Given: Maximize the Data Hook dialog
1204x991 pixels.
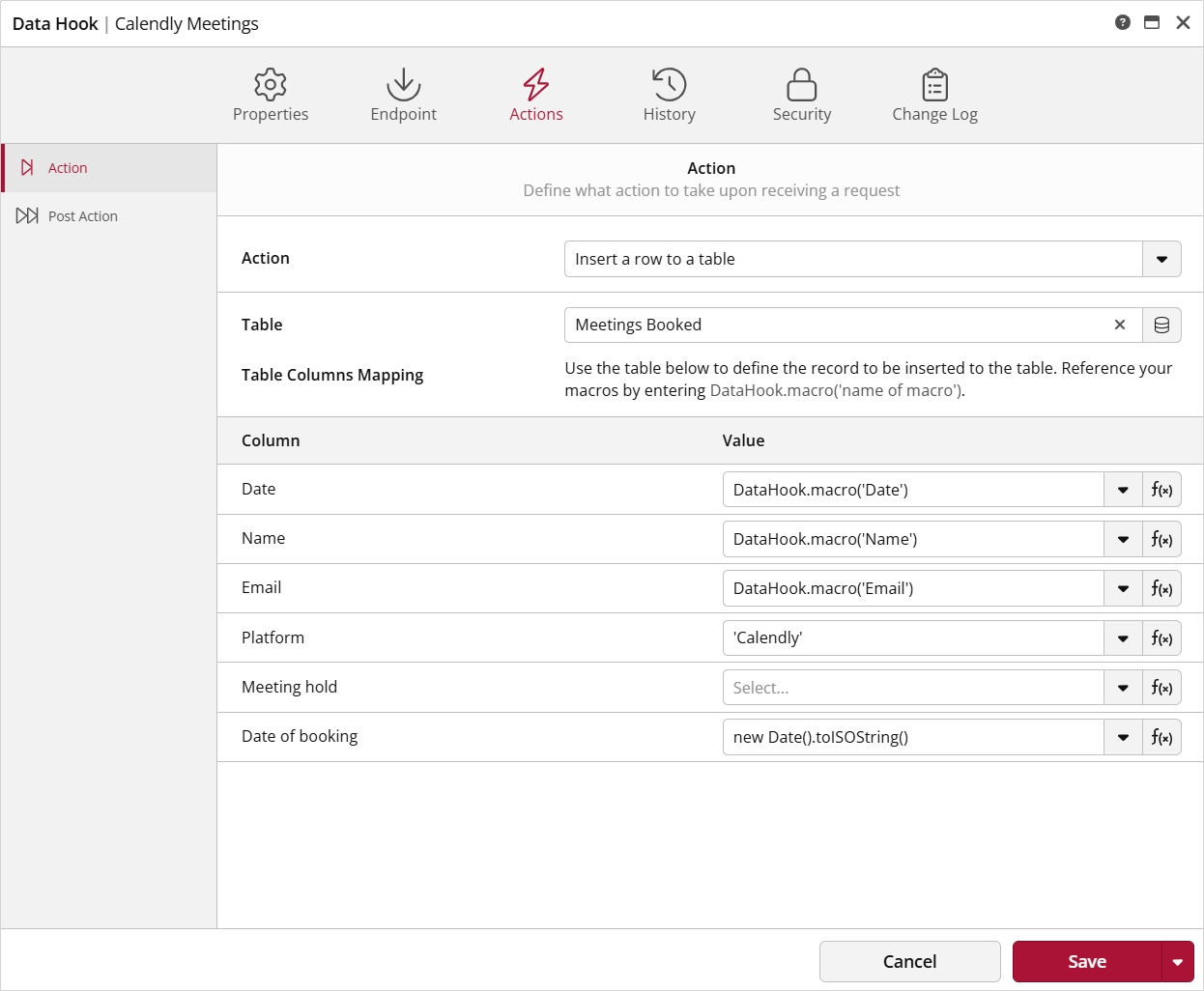Looking at the screenshot, I should coord(1152,22).
